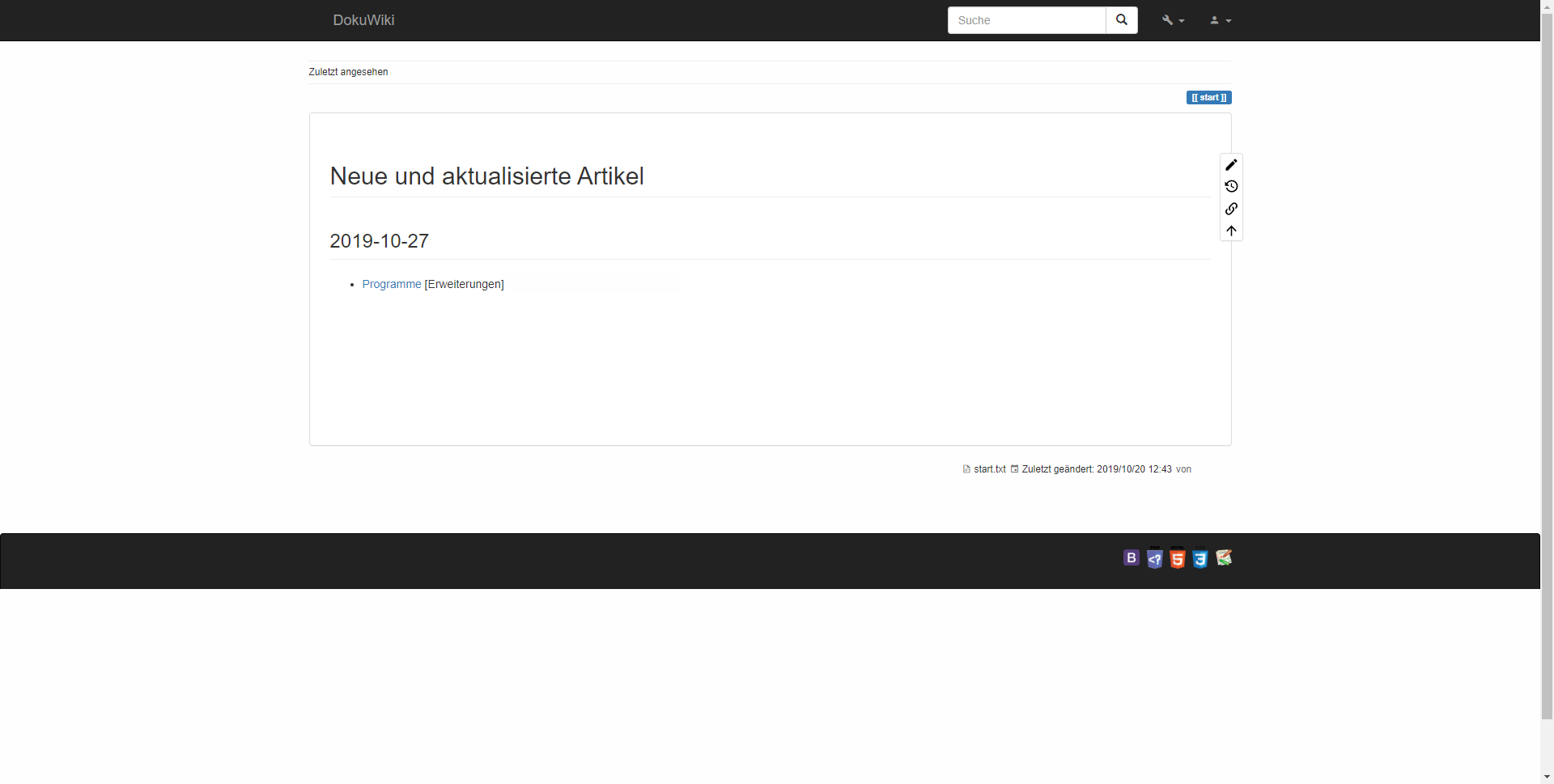Open the Valid XHTML badge in the footer
The height and width of the screenshot is (784, 1554).
(1224, 558)
